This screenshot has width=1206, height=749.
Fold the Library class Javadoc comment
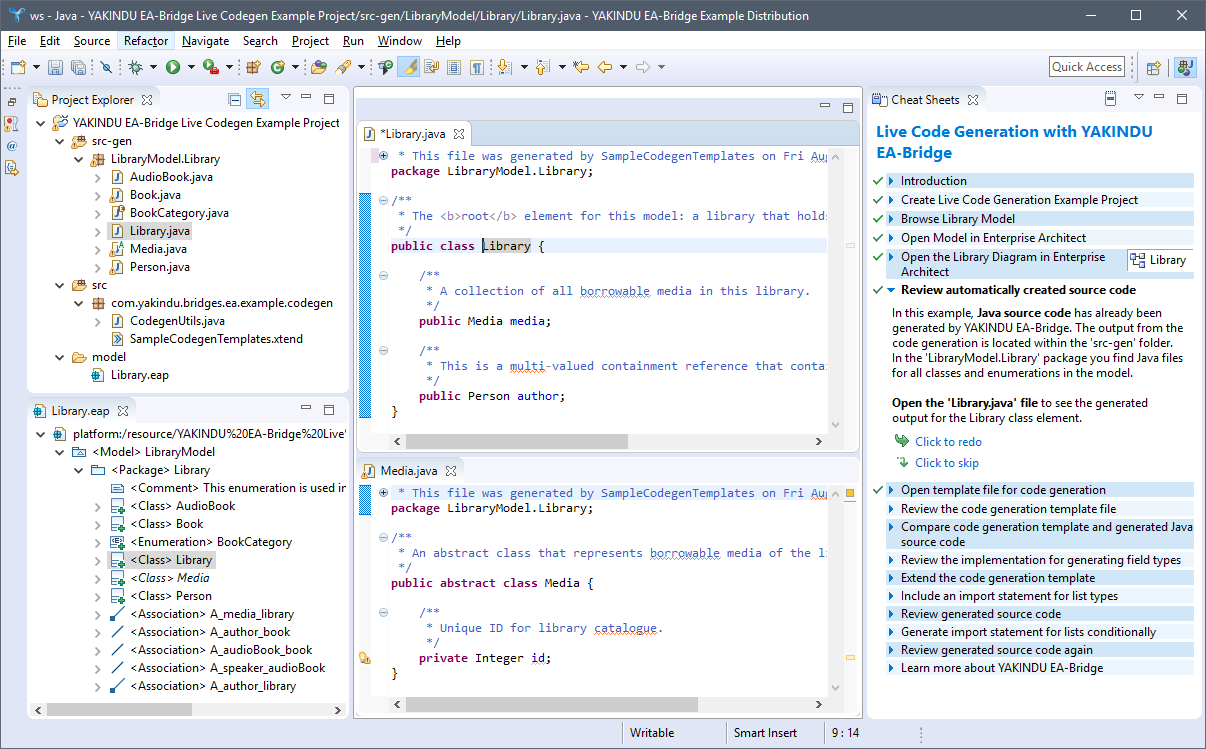[384, 201]
